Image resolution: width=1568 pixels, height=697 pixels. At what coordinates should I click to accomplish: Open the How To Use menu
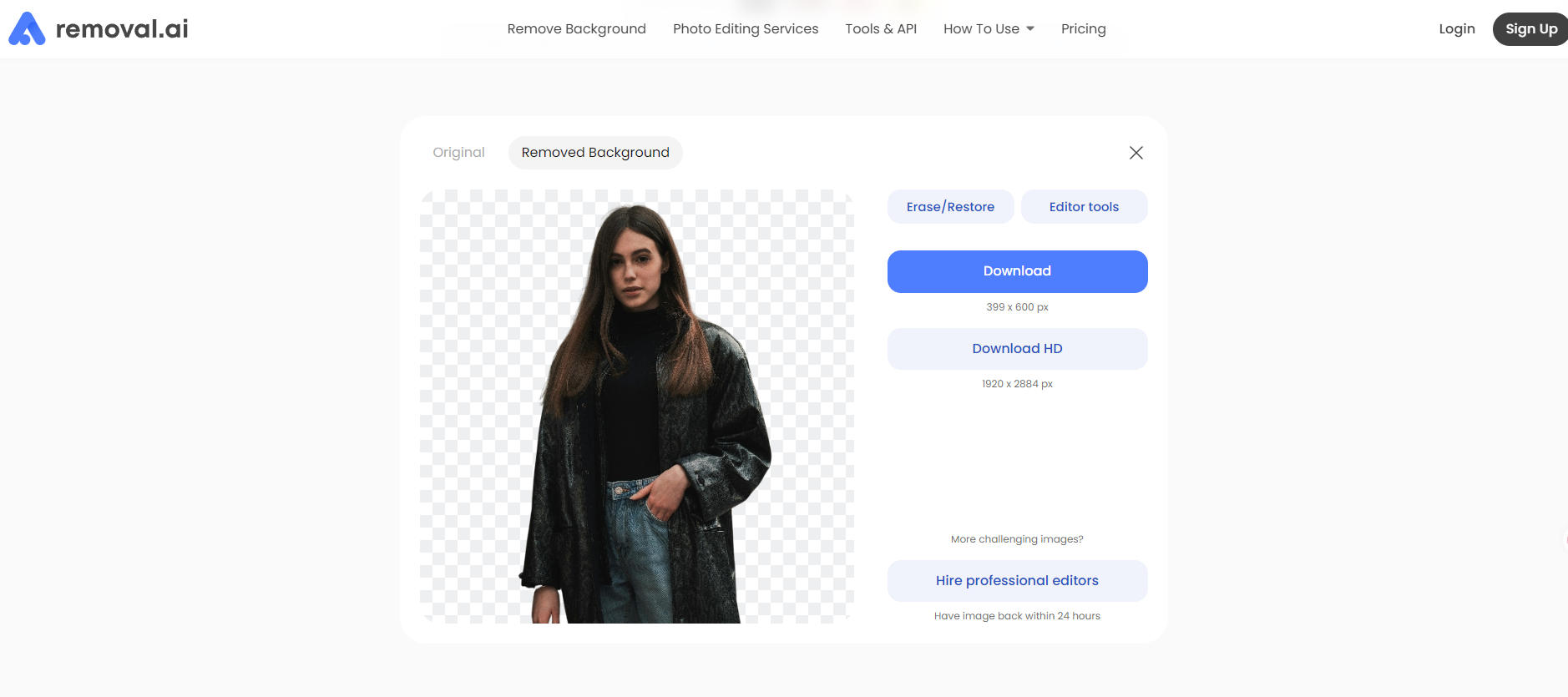pyautogui.click(x=981, y=29)
